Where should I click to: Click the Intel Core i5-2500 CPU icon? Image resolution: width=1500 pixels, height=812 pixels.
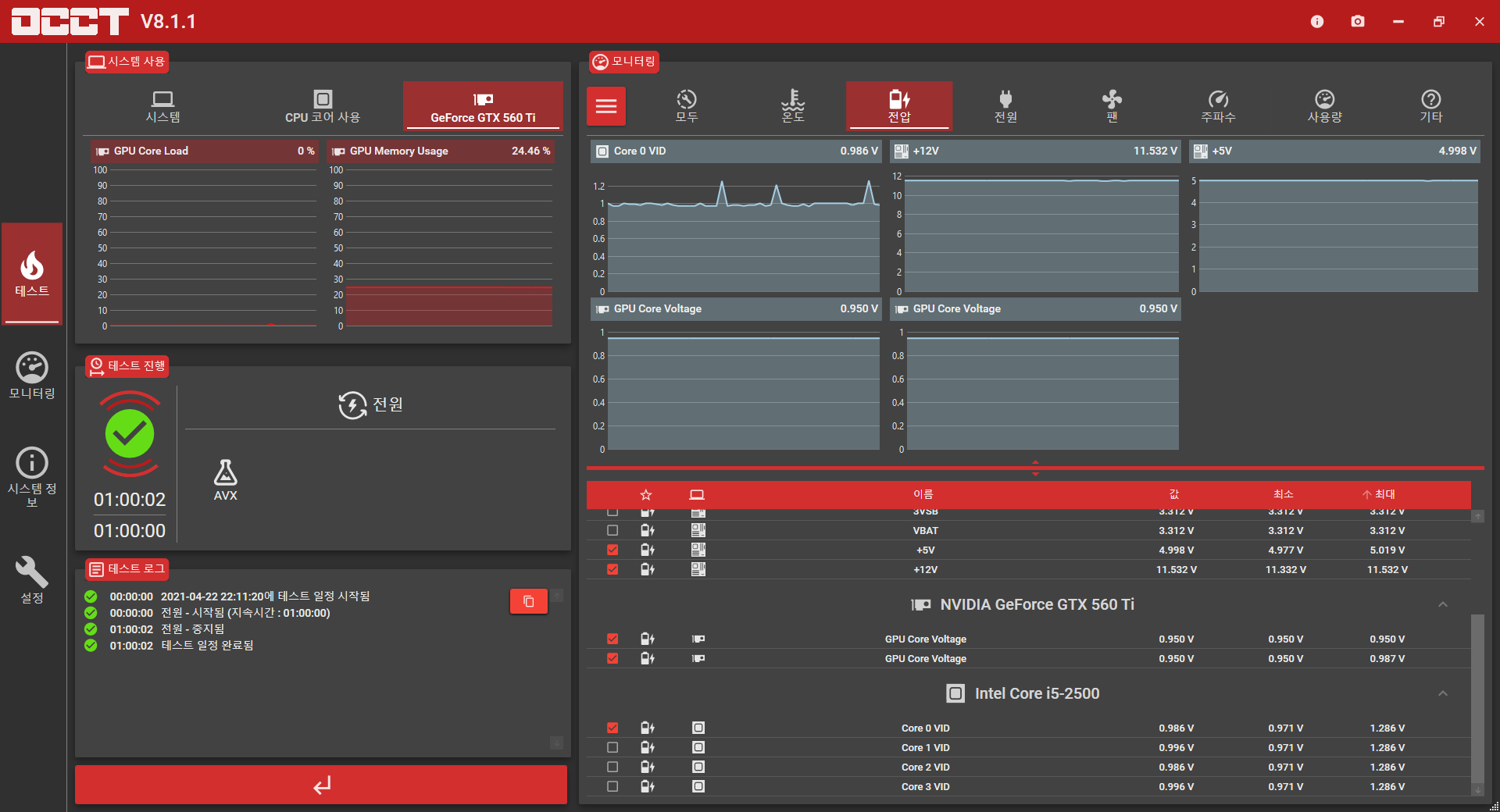click(955, 693)
